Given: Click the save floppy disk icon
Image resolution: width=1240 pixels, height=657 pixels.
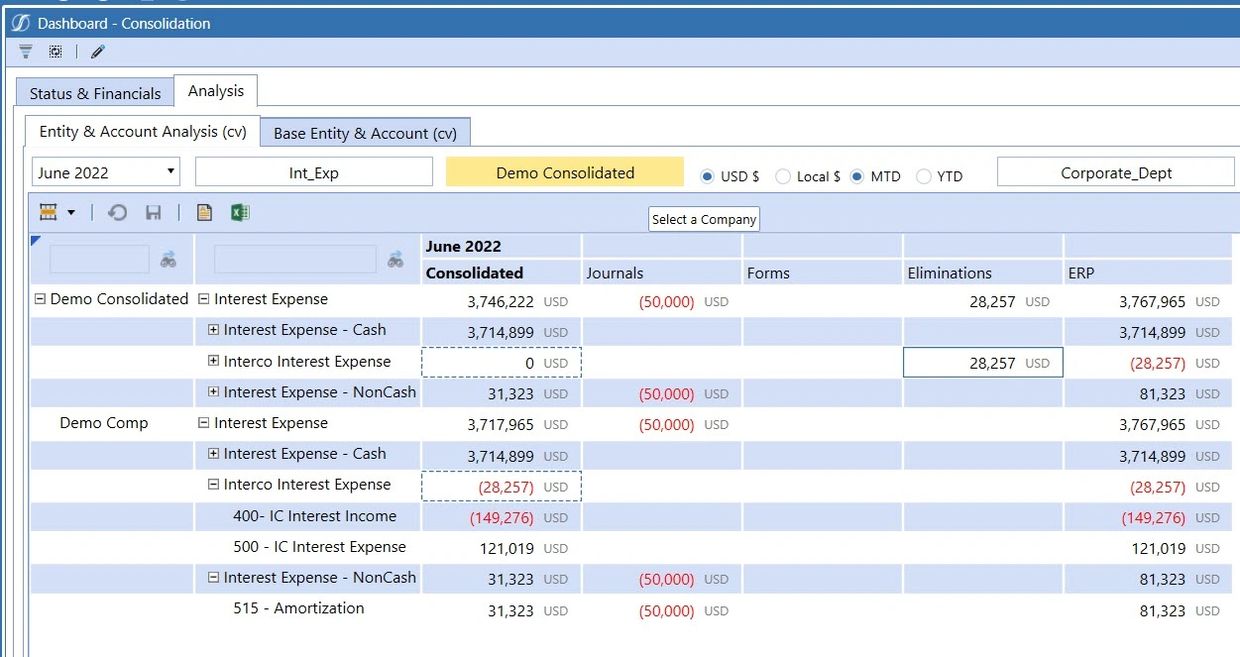Looking at the screenshot, I should [x=153, y=212].
